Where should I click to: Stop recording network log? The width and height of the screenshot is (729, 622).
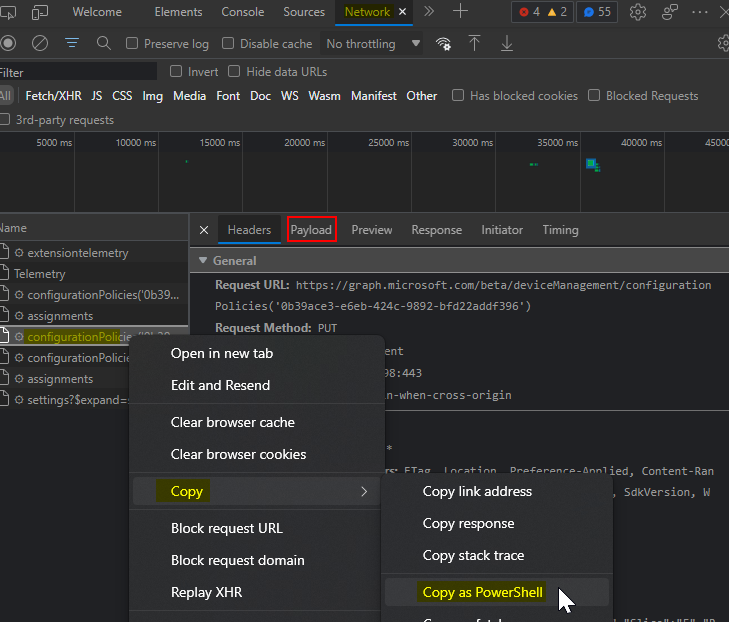click(8, 43)
